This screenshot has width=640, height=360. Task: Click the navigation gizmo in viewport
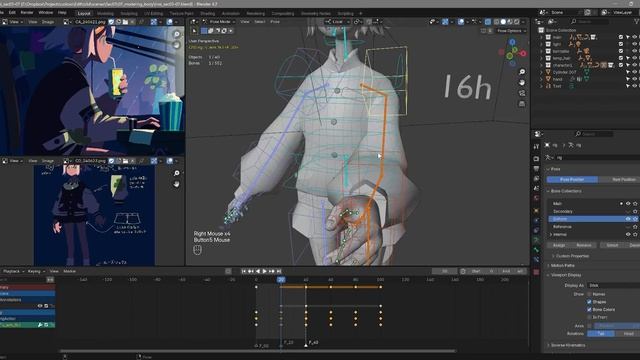tap(512, 53)
